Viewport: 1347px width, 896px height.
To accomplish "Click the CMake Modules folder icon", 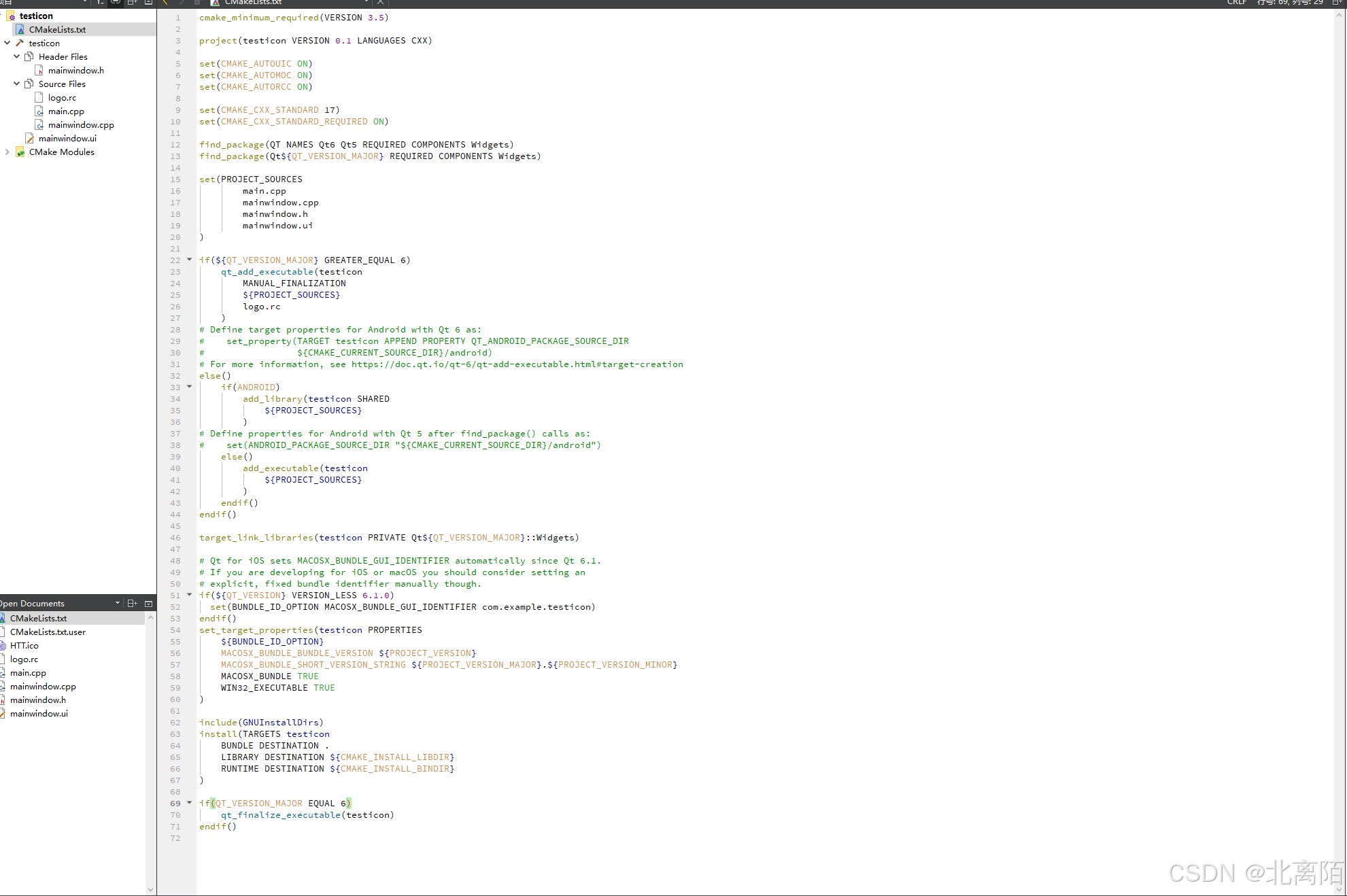I will coord(20,152).
